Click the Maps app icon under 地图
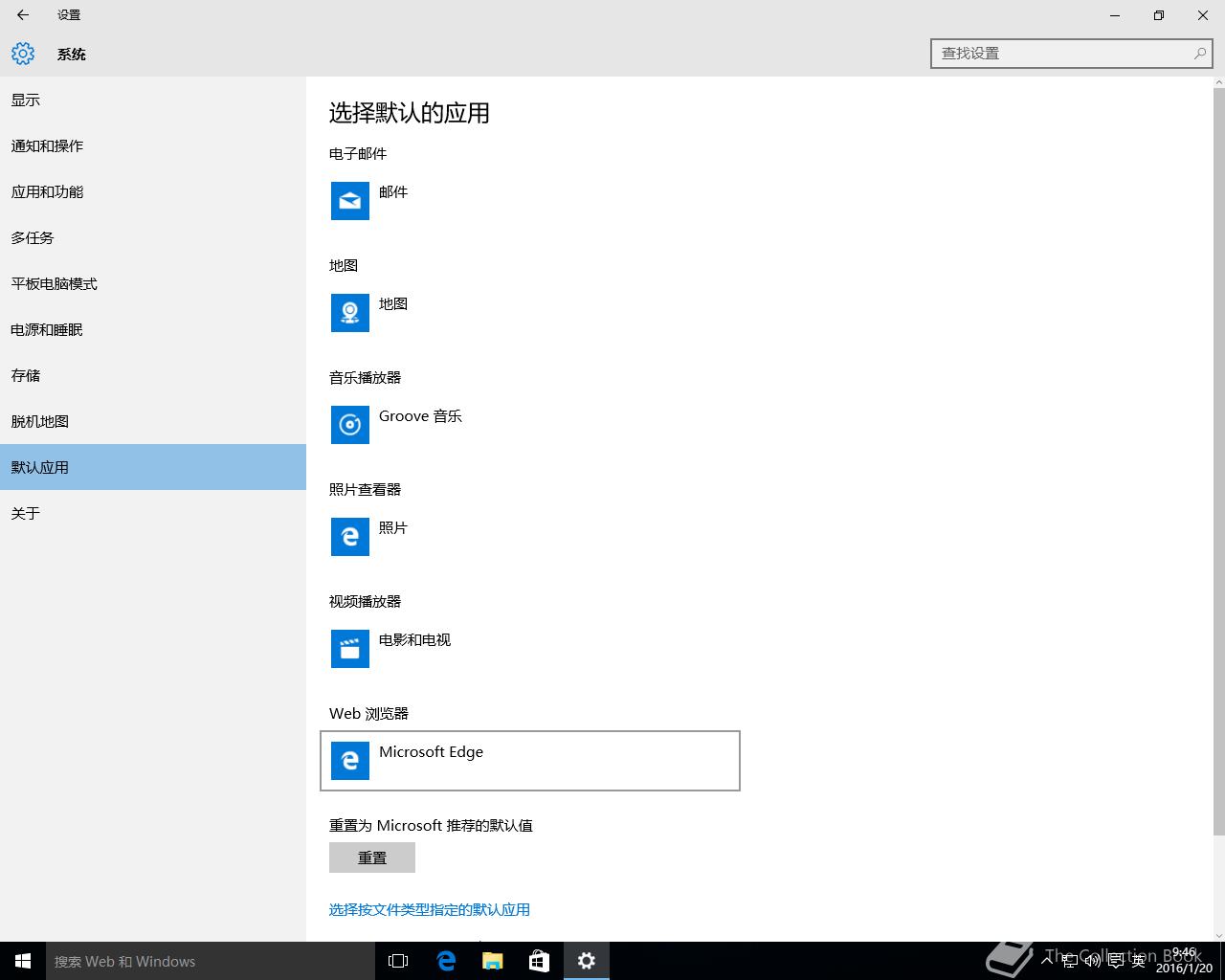The height and width of the screenshot is (980, 1225). [350, 313]
